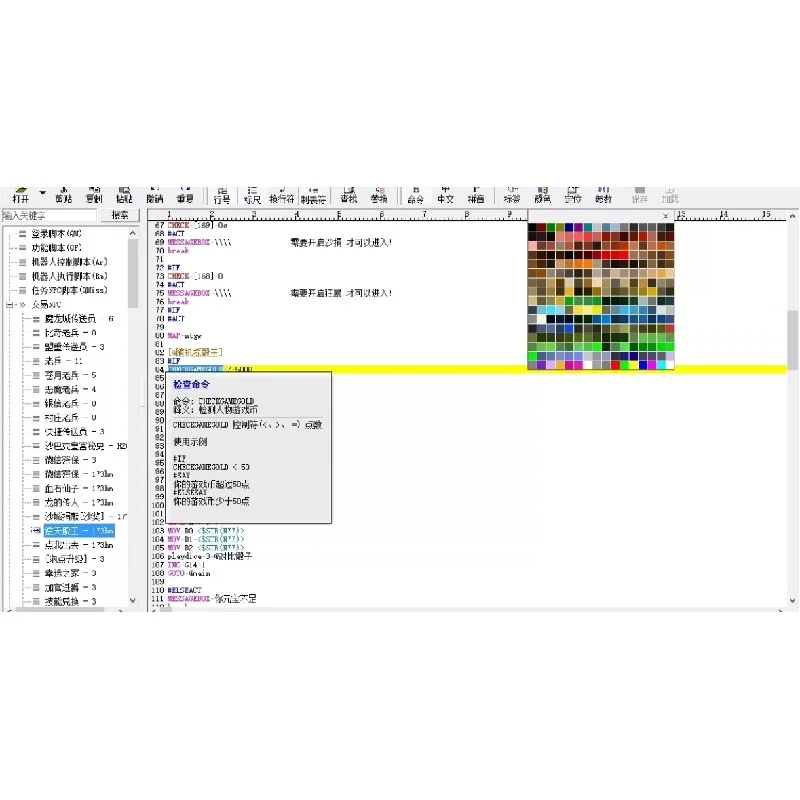Pick the red swatch in palette's bottom row
The height and width of the screenshot is (800, 800).
click(x=615, y=365)
